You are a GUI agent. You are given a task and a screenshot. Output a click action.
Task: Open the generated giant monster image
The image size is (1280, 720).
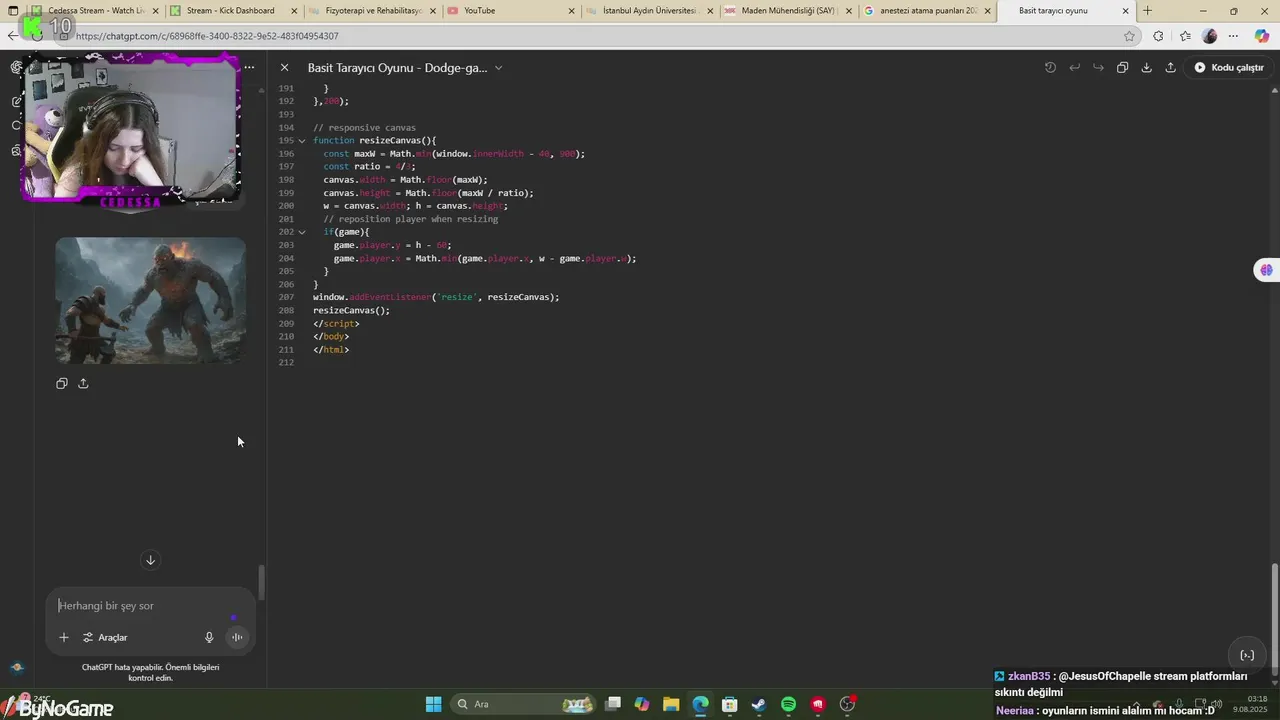[x=150, y=300]
